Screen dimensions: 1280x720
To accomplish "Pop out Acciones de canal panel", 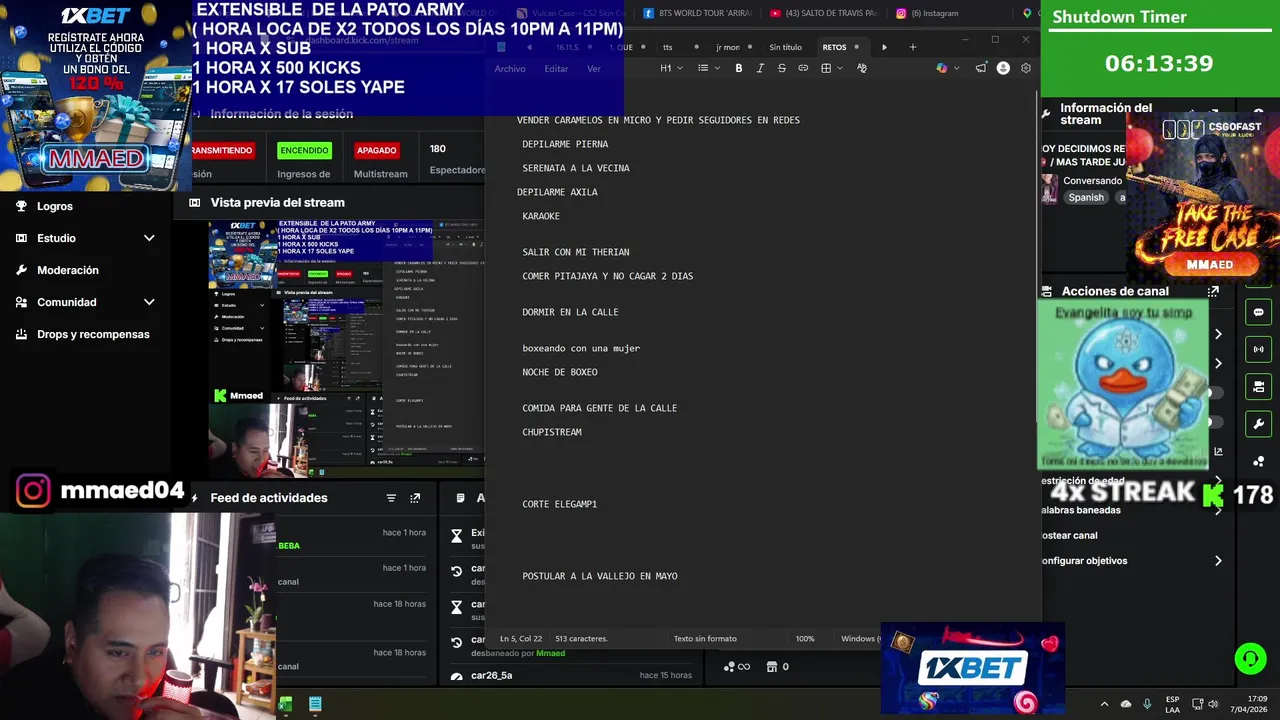I will pos(1213,292).
